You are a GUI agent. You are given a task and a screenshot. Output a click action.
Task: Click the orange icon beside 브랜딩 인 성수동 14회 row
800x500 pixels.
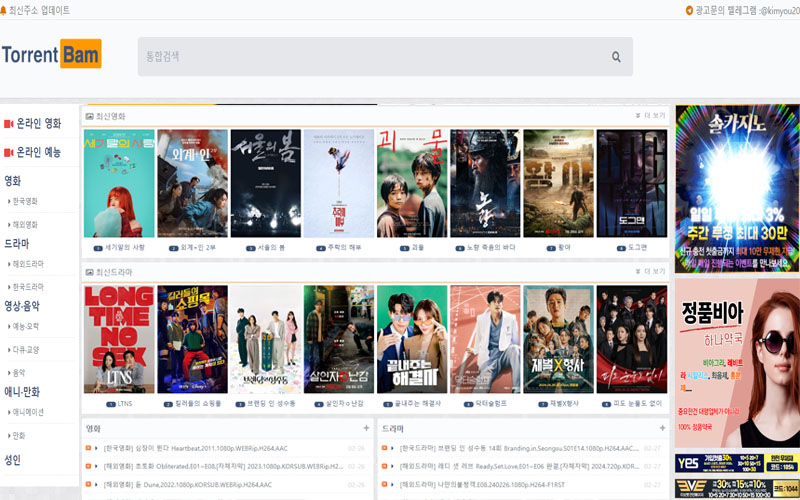[x=384, y=448]
